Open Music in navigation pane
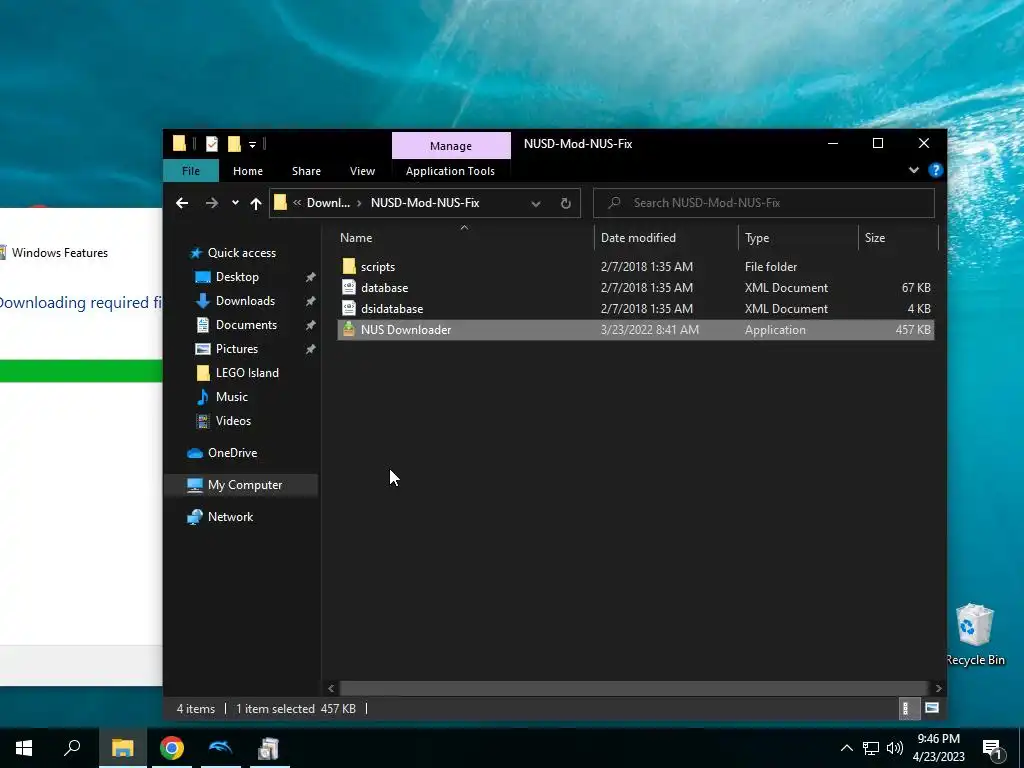The height and width of the screenshot is (768, 1024). (232, 397)
